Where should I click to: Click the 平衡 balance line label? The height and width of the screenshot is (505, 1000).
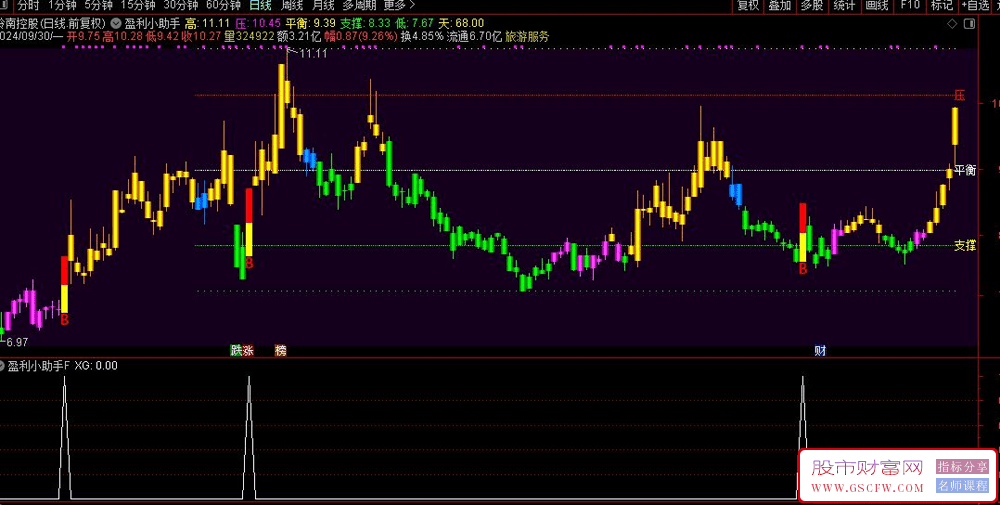pos(965,170)
